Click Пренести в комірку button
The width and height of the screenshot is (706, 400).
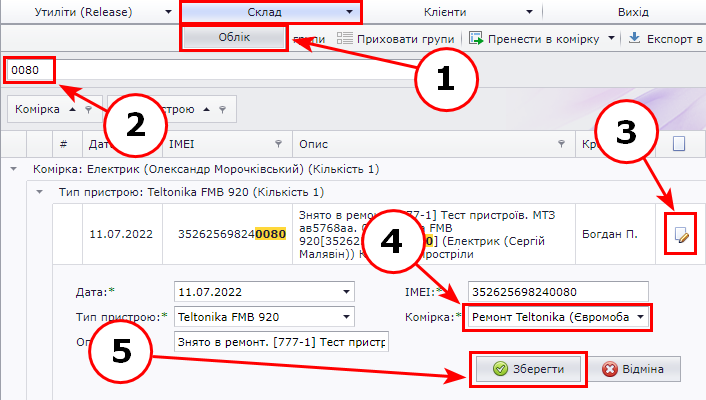(534, 39)
